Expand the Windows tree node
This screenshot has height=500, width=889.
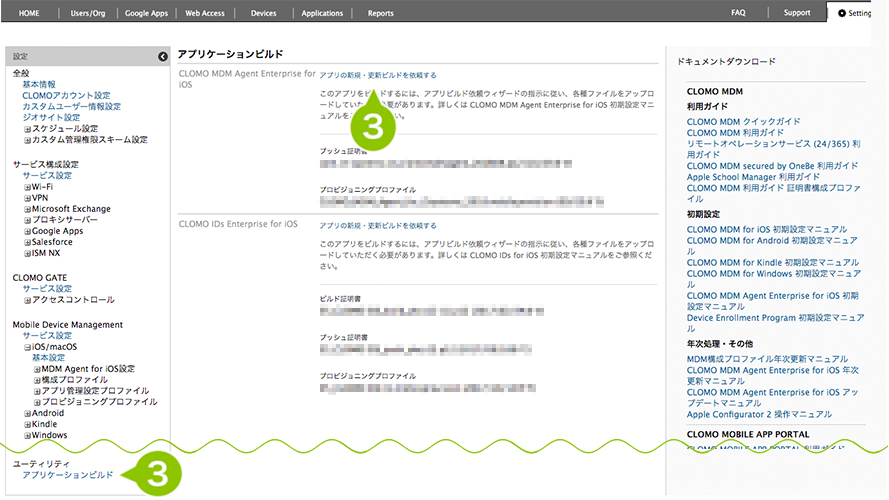(x=27, y=436)
